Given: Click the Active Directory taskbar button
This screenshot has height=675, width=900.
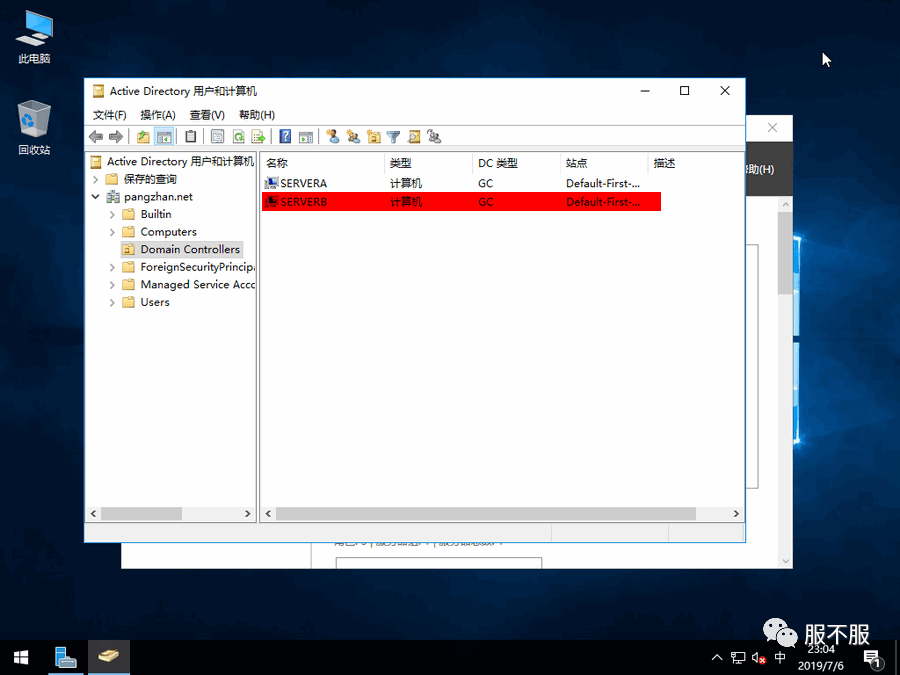Looking at the screenshot, I should (108, 657).
